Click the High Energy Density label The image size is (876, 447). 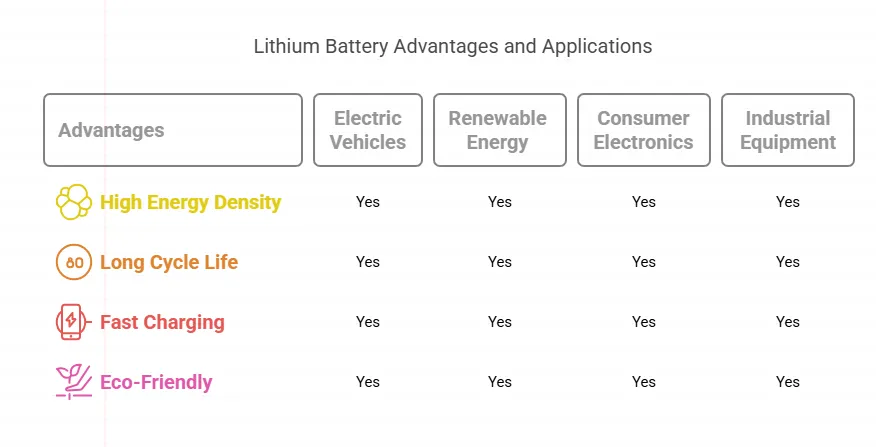click(x=191, y=202)
